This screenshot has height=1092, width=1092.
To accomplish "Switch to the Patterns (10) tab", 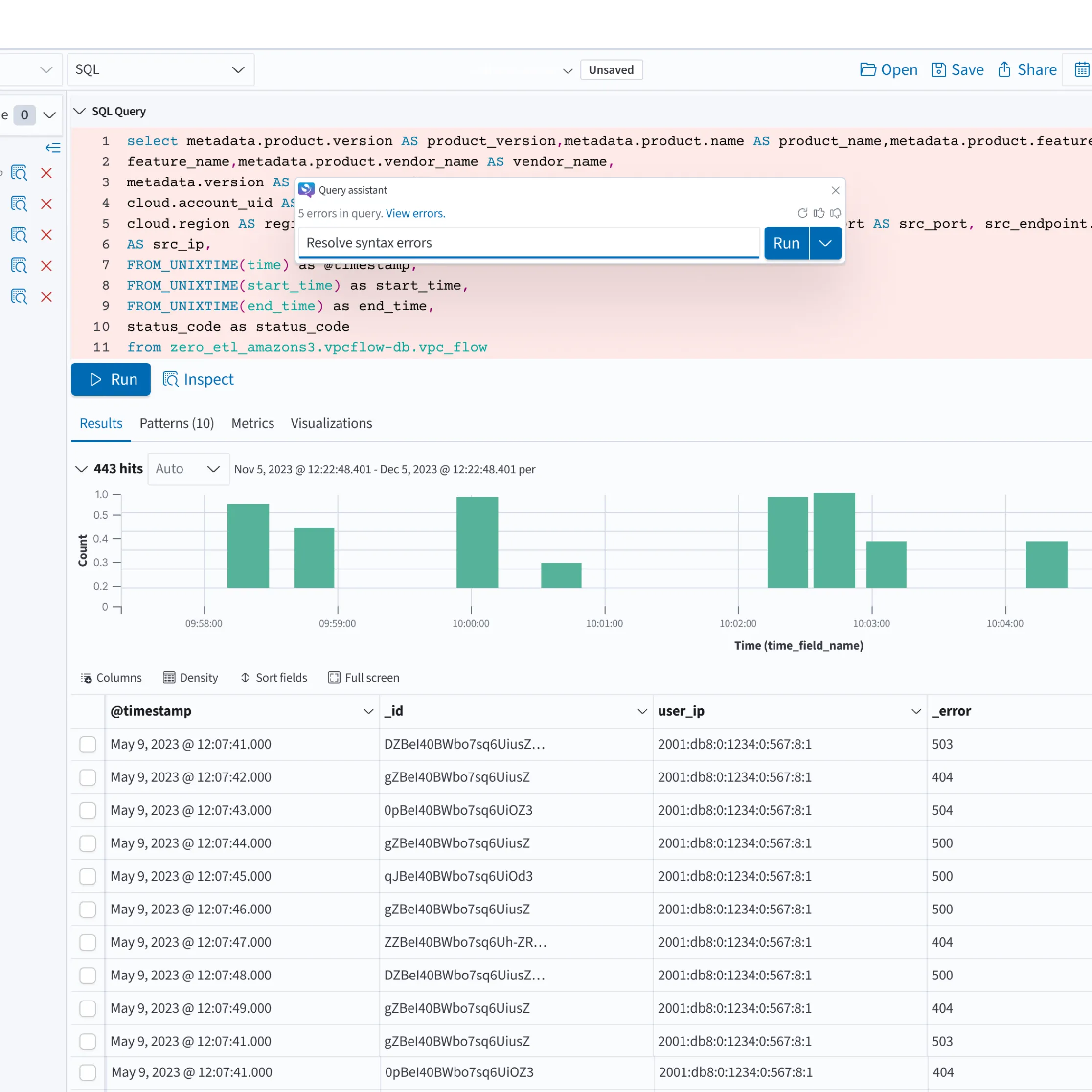I will click(x=176, y=423).
